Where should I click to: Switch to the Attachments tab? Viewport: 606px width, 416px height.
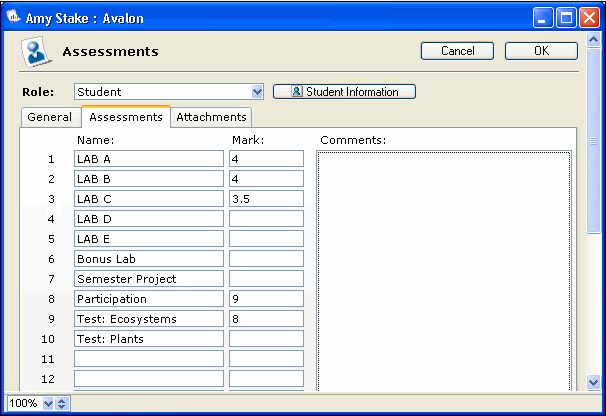(x=210, y=117)
